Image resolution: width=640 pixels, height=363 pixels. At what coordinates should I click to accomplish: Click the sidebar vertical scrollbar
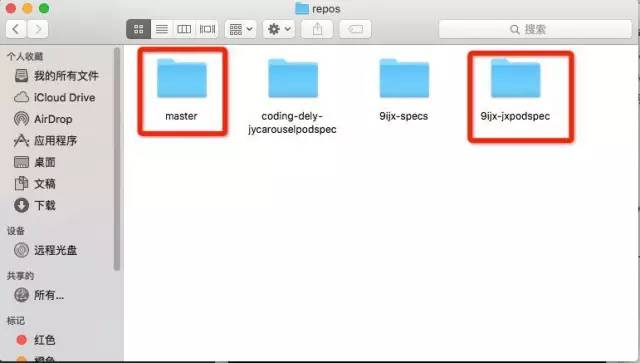coord(117,158)
